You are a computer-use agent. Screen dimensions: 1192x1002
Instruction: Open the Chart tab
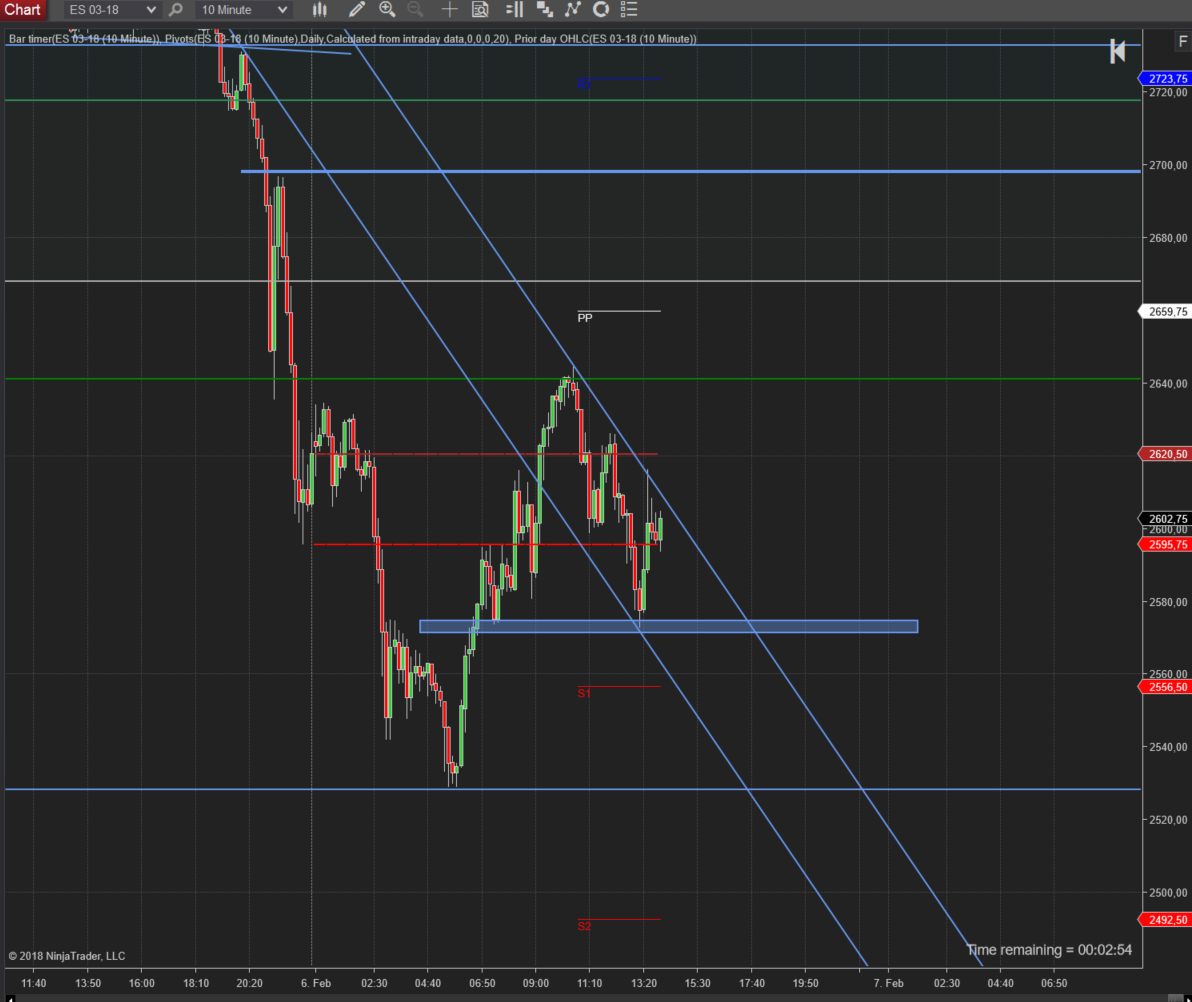pos(22,10)
